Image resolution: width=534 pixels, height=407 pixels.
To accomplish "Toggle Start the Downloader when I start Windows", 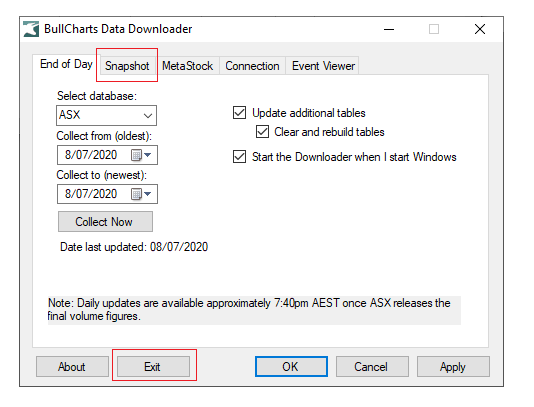I will pyautogui.click(x=239, y=157).
